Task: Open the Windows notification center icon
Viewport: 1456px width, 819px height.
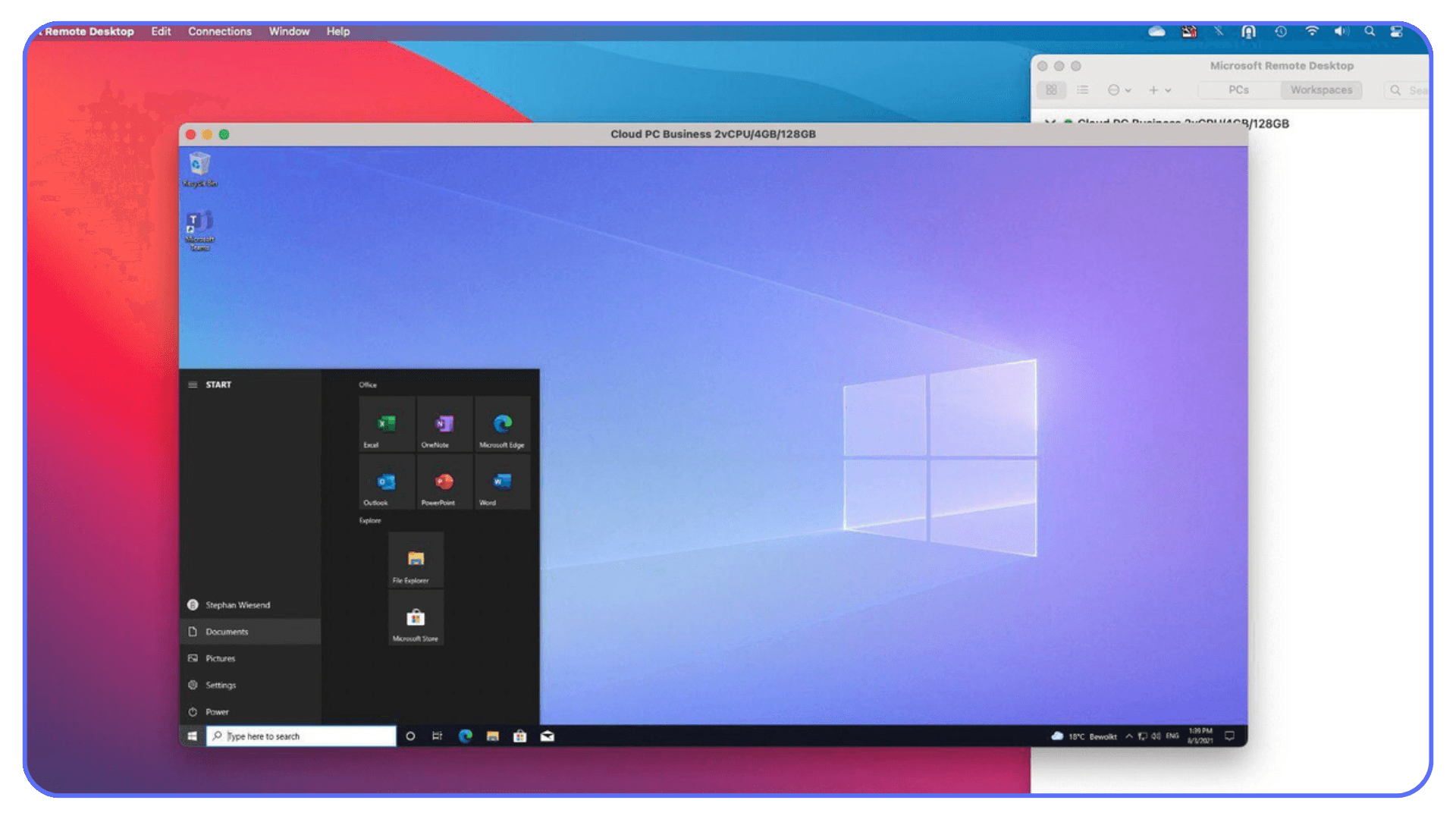Action: (1230, 736)
